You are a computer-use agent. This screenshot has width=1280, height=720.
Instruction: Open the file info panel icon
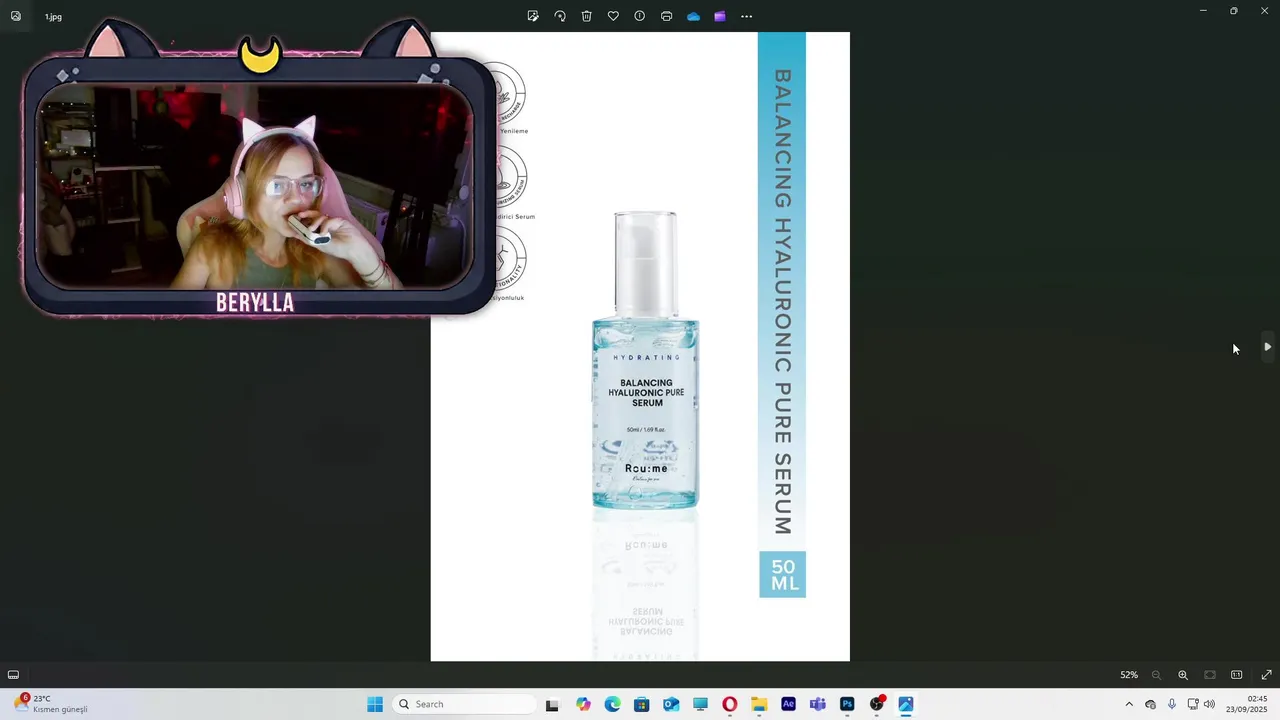640,16
